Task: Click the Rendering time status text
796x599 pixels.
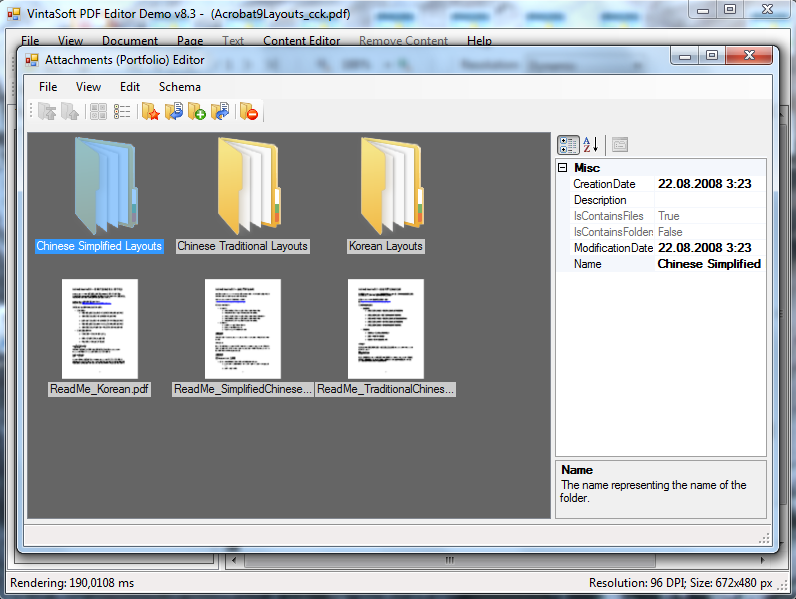Action: pos(72,583)
